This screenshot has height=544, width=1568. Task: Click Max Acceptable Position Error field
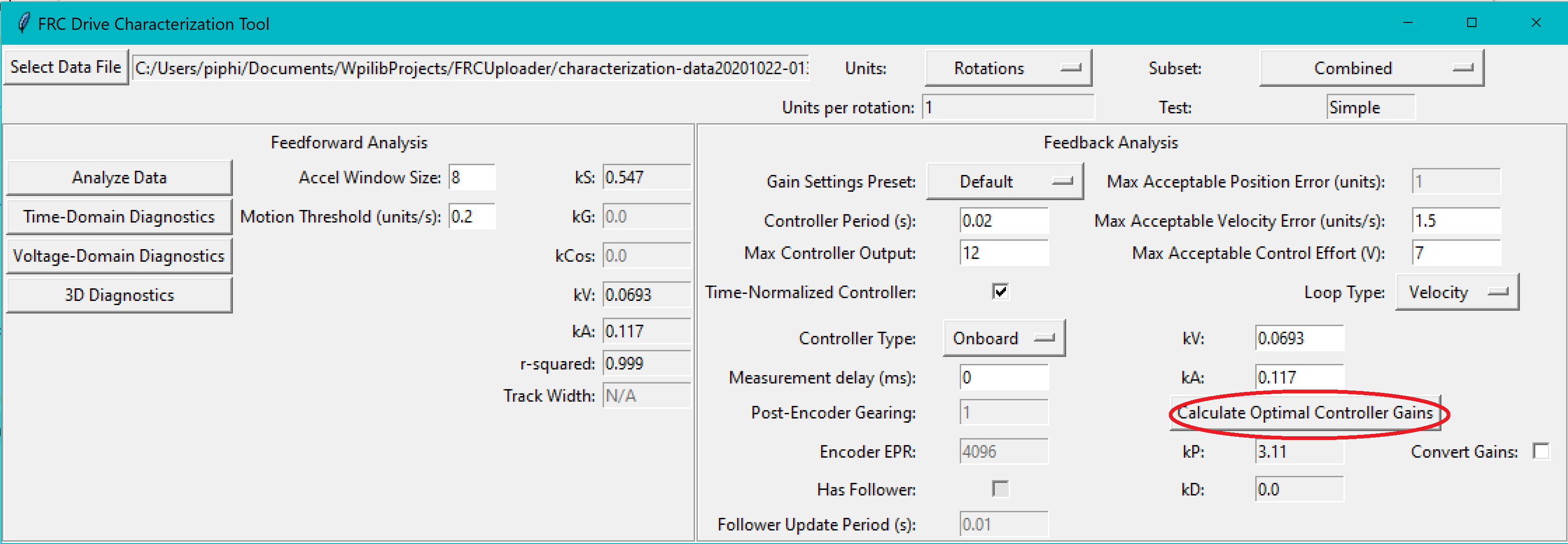[1456, 181]
